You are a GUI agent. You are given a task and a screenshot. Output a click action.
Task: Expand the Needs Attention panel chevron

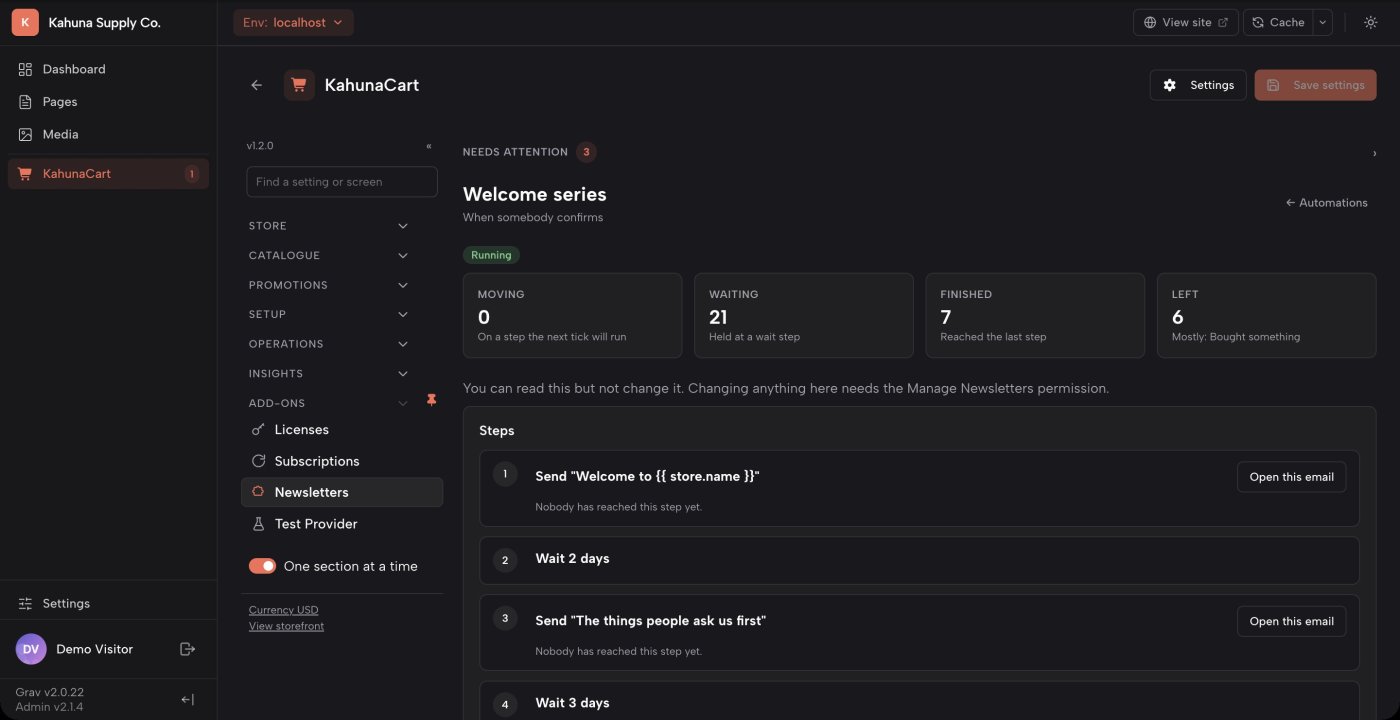click(1374, 153)
